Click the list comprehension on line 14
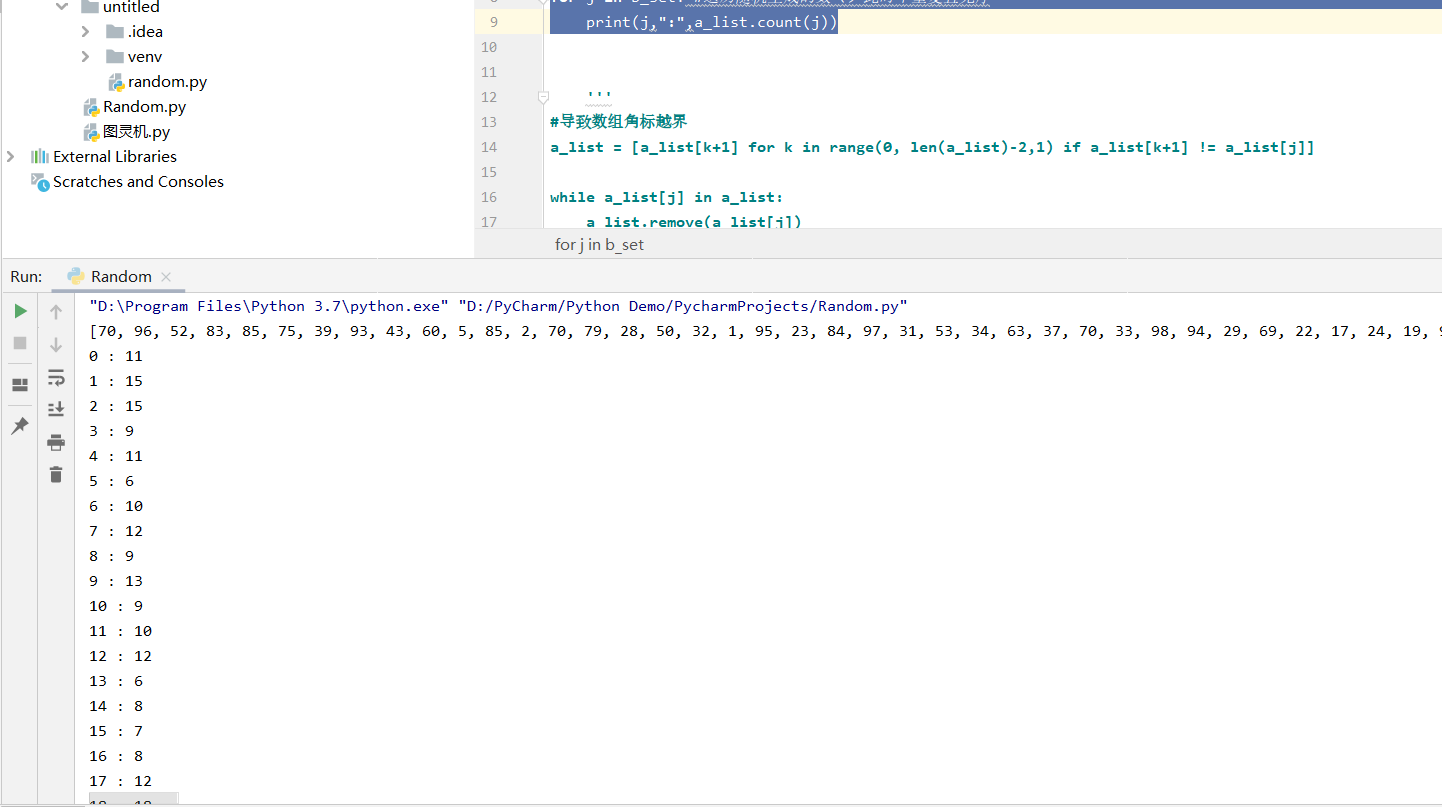Image resolution: width=1442 pixels, height=807 pixels. pos(932,147)
